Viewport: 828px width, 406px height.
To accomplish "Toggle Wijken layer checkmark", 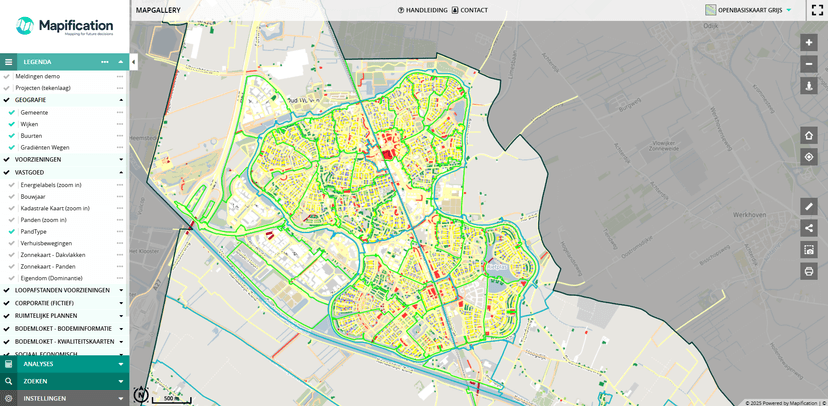I will click(12, 124).
